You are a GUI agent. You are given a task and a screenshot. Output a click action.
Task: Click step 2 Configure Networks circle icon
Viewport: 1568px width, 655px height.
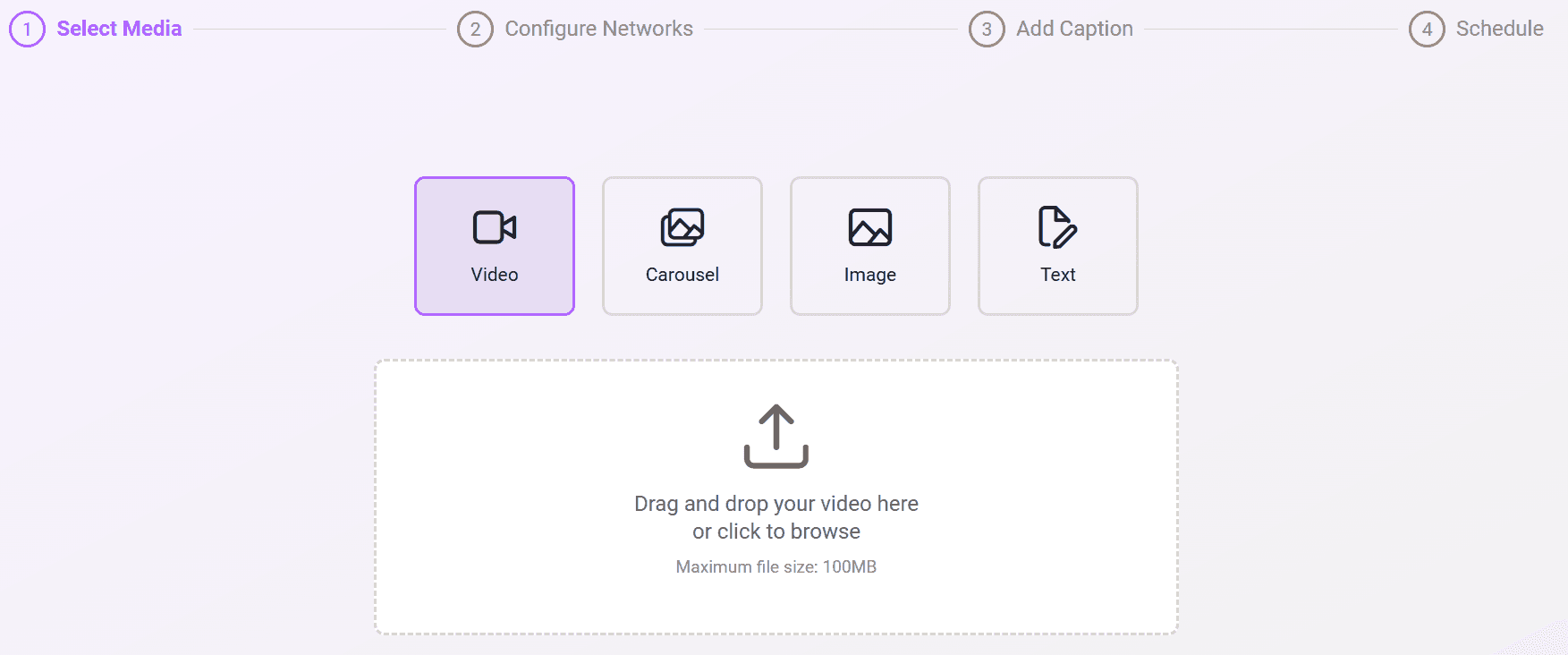[474, 28]
